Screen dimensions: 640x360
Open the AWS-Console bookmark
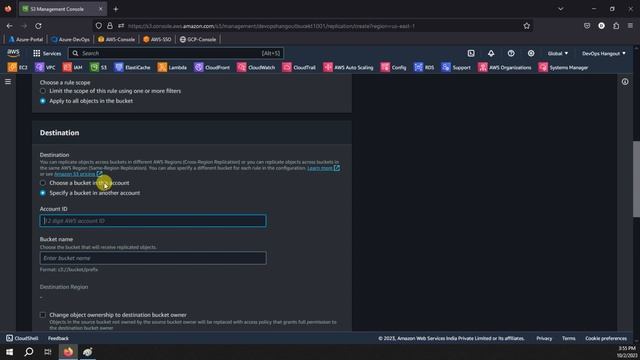(116, 39)
